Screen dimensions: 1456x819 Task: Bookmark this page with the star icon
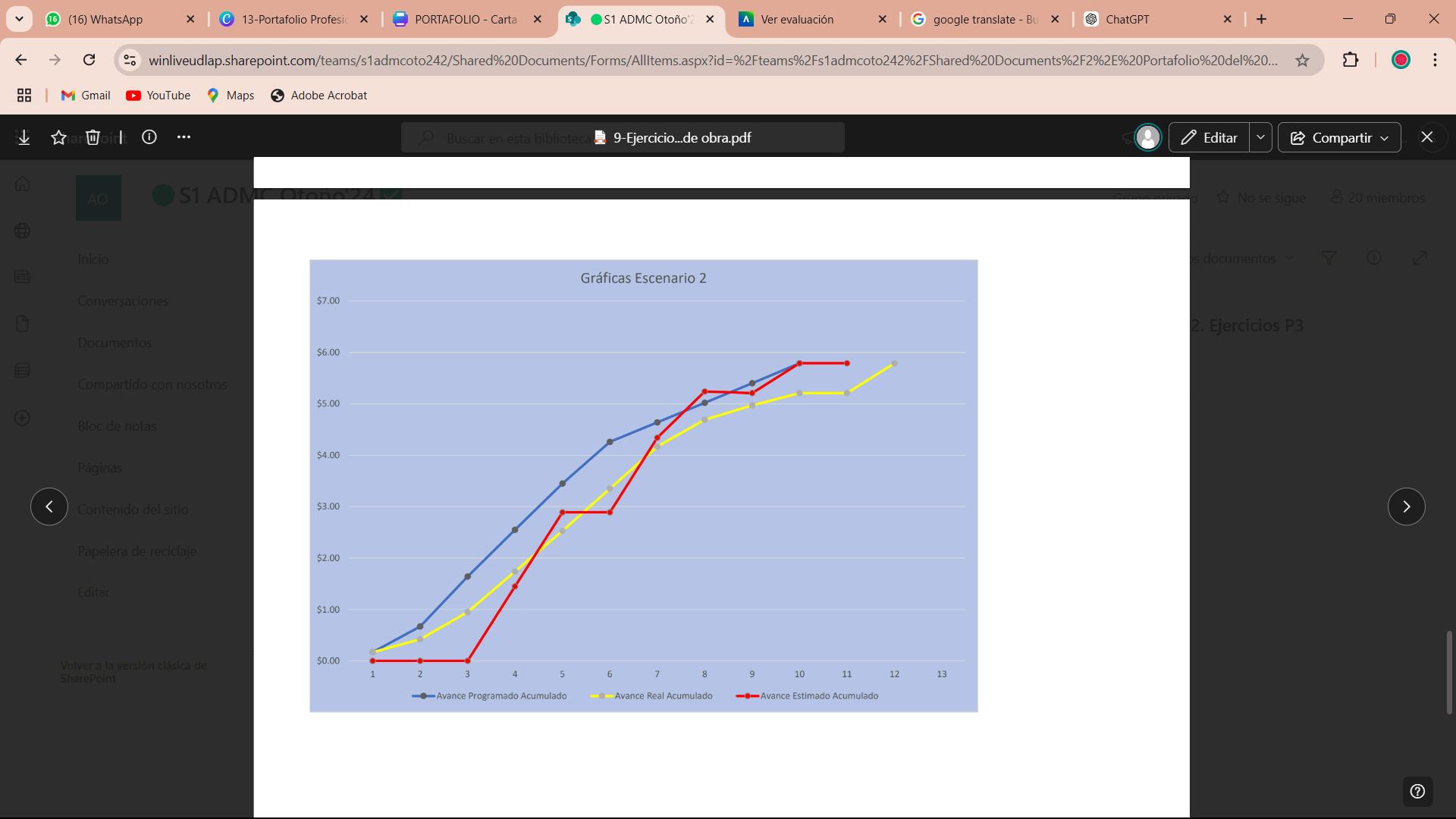point(1302,60)
